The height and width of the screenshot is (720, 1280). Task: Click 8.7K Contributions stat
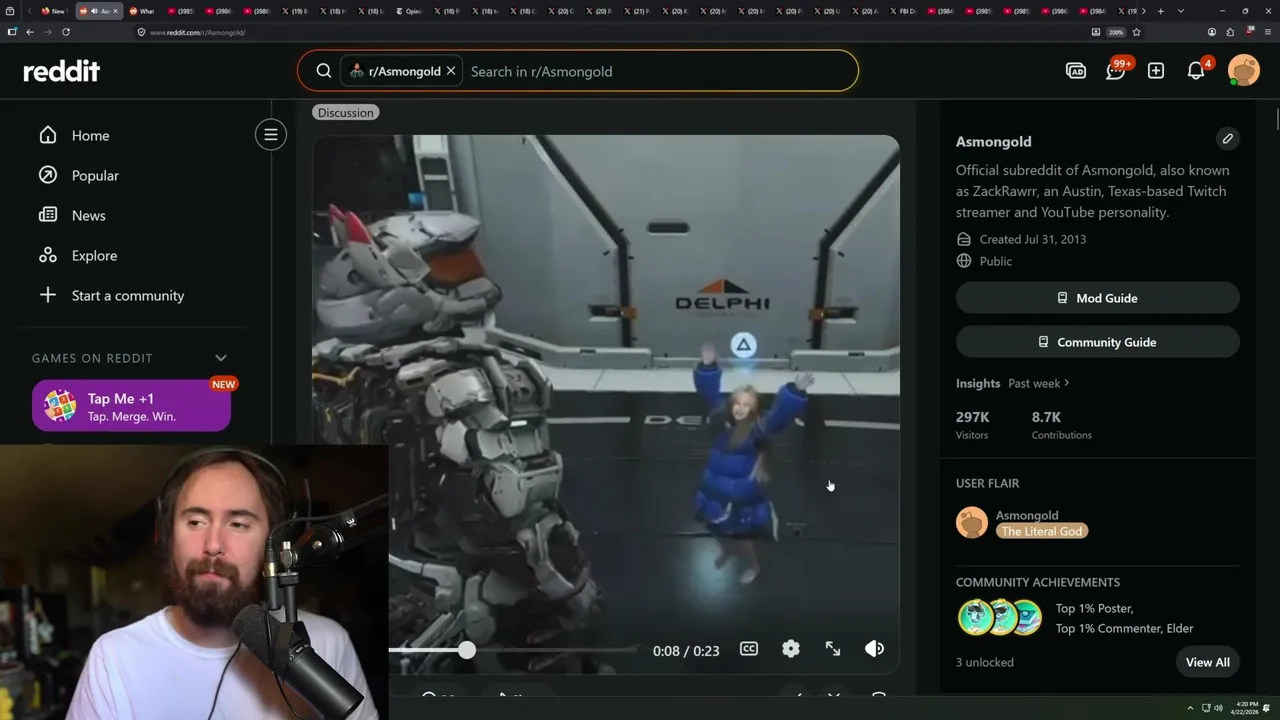[1062, 425]
